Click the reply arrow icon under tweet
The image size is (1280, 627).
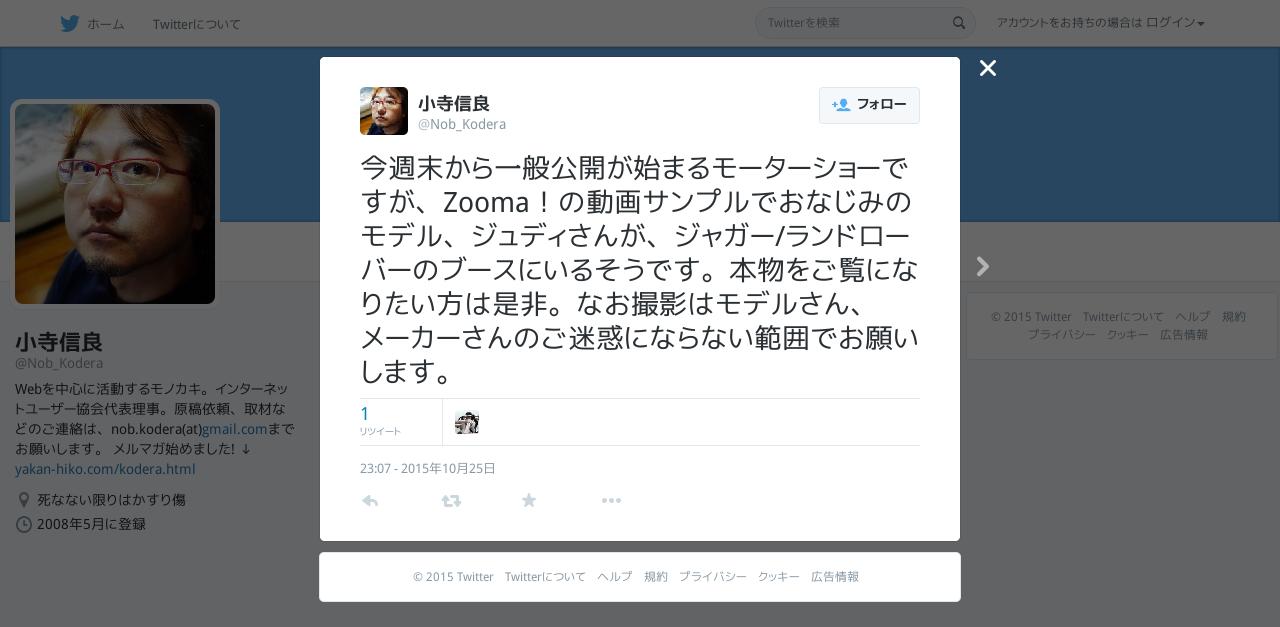370,500
